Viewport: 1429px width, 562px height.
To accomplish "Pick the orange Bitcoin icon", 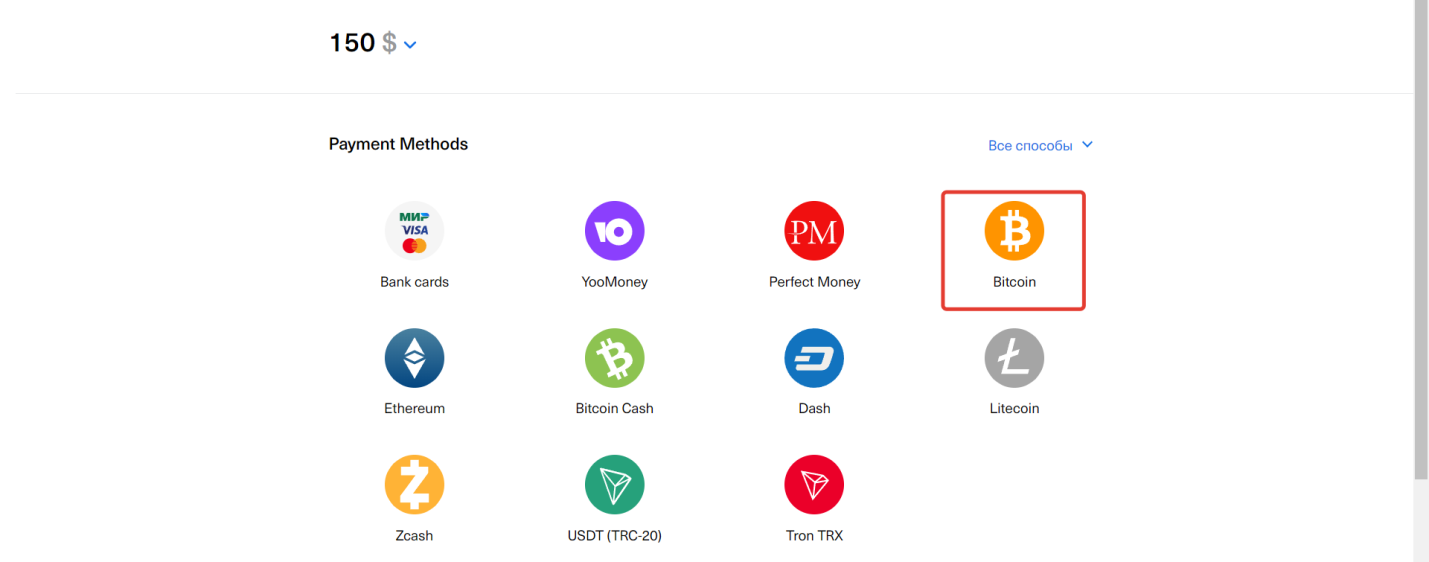I will tap(1014, 231).
